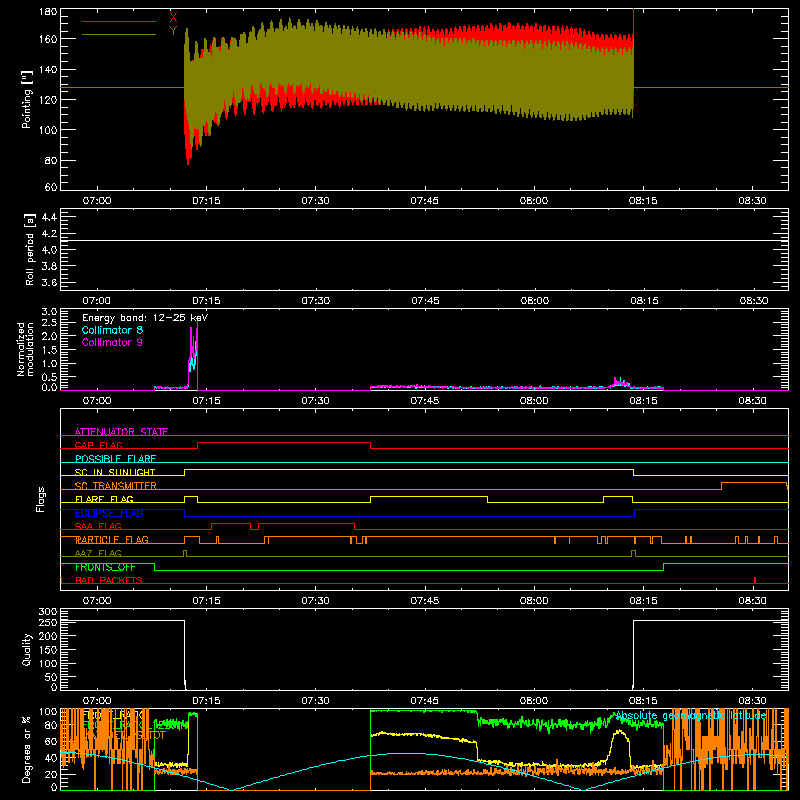This screenshot has width=800, height=800.
Task: Click the olive Y legend line sample
Action: tap(119, 35)
